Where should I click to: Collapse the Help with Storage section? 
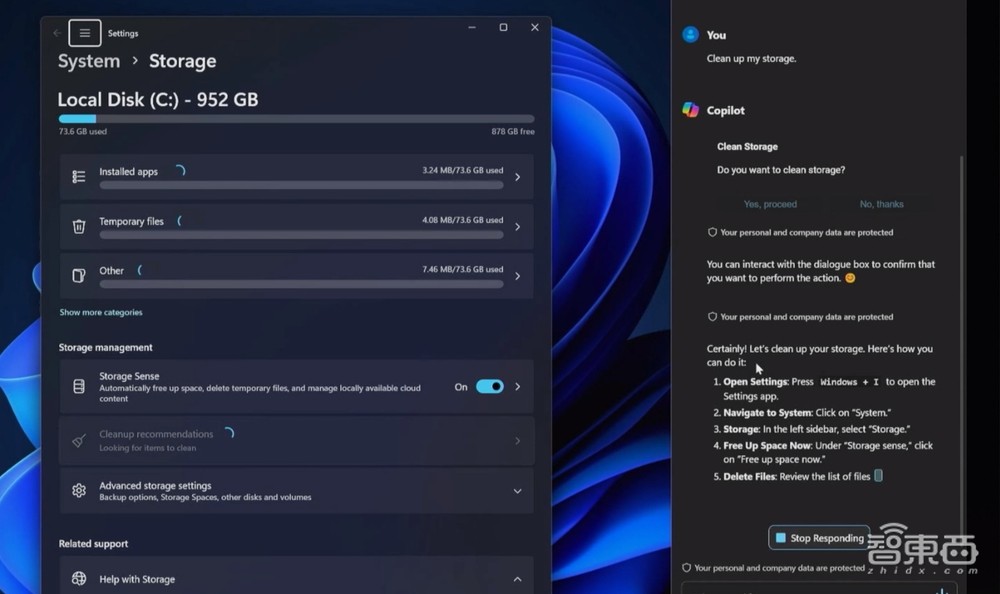pyautogui.click(x=517, y=579)
